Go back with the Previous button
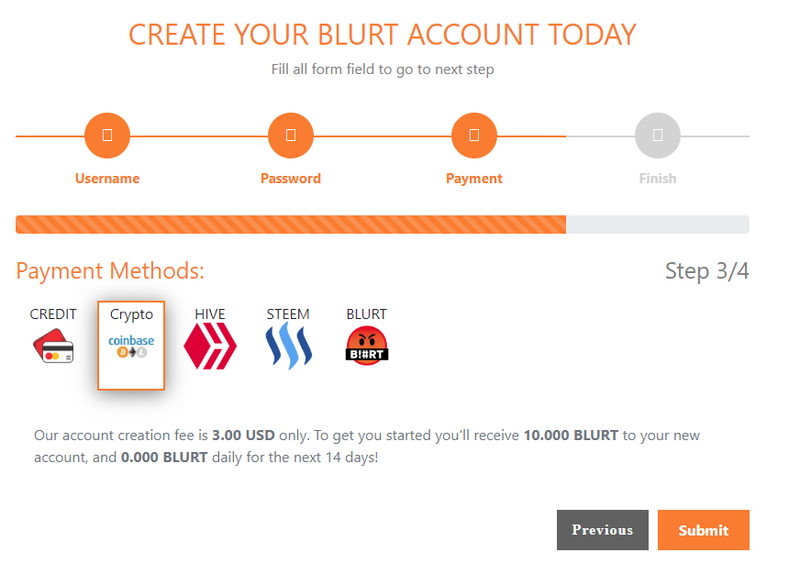This screenshot has width=800, height=583. [x=602, y=530]
